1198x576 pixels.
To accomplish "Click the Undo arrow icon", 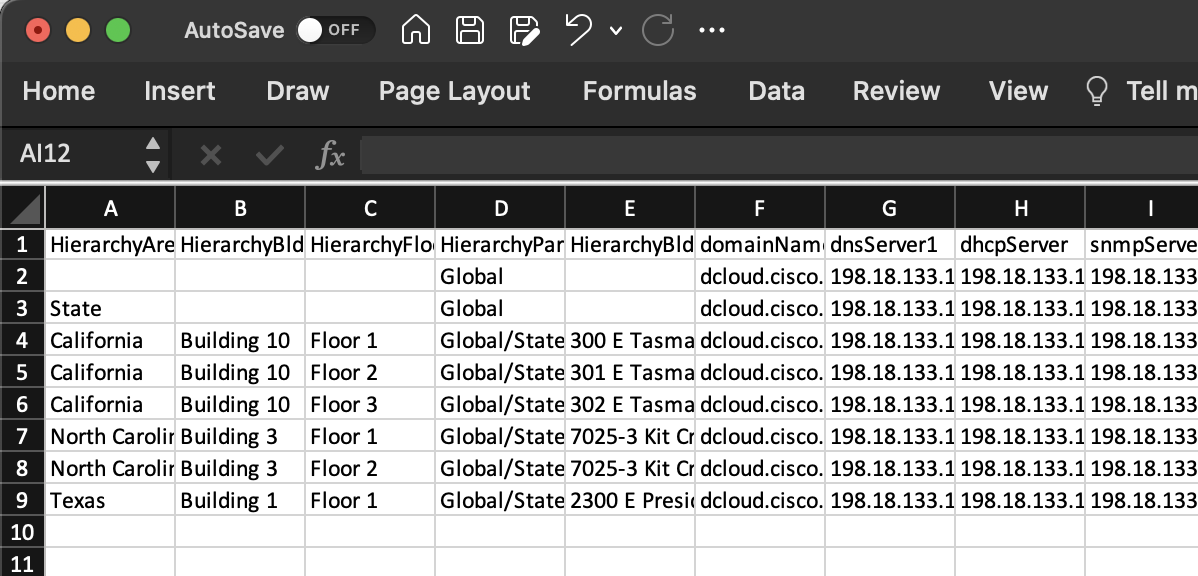I will coord(578,30).
